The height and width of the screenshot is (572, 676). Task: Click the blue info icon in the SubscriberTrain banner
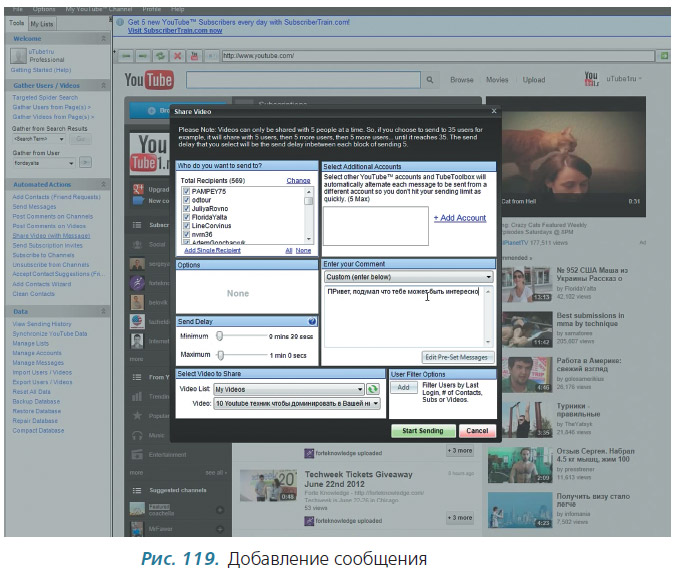pyautogui.click(x=120, y=22)
